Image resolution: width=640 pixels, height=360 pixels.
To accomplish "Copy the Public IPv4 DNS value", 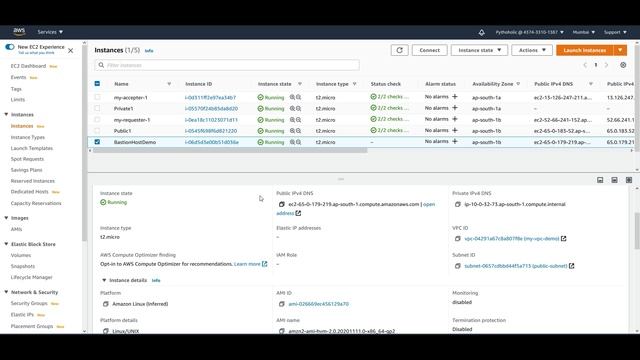I will coord(282,204).
